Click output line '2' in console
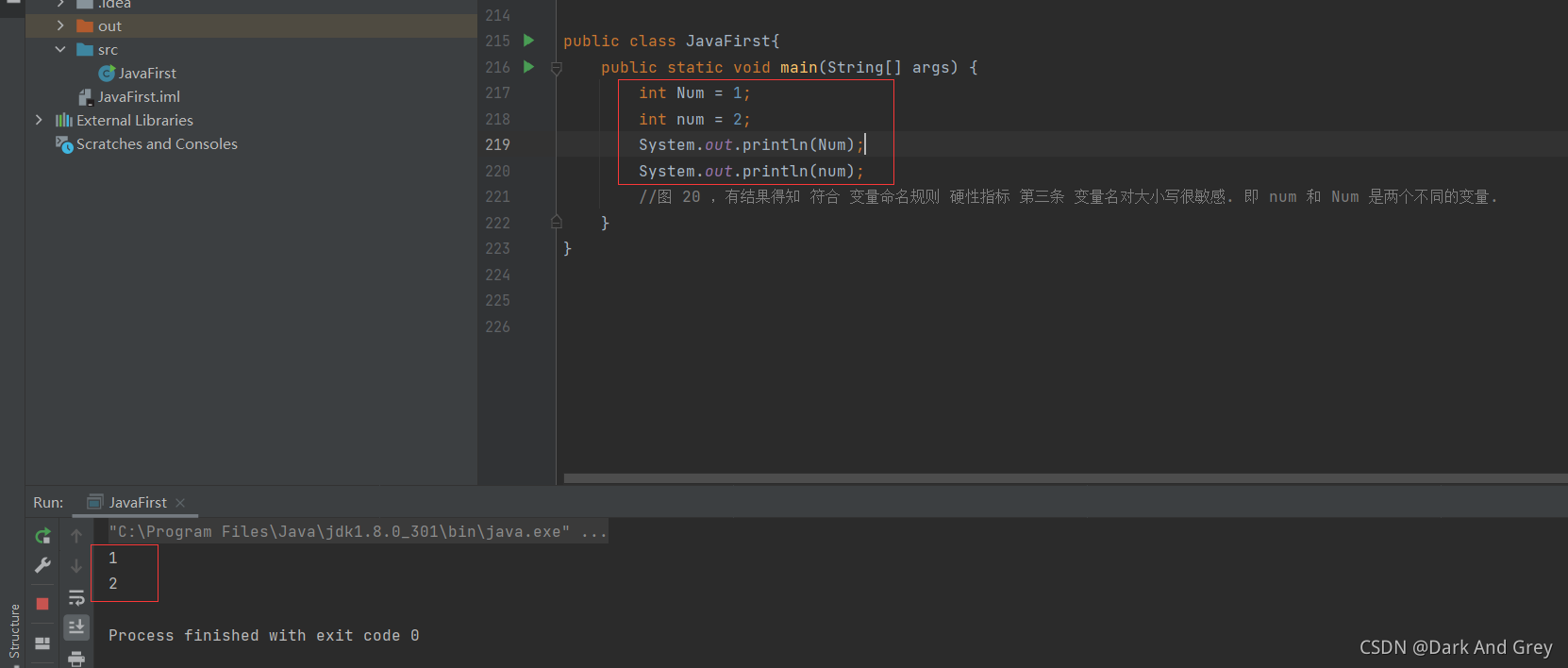The width and height of the screenshot is (1568, 668). 113,583
